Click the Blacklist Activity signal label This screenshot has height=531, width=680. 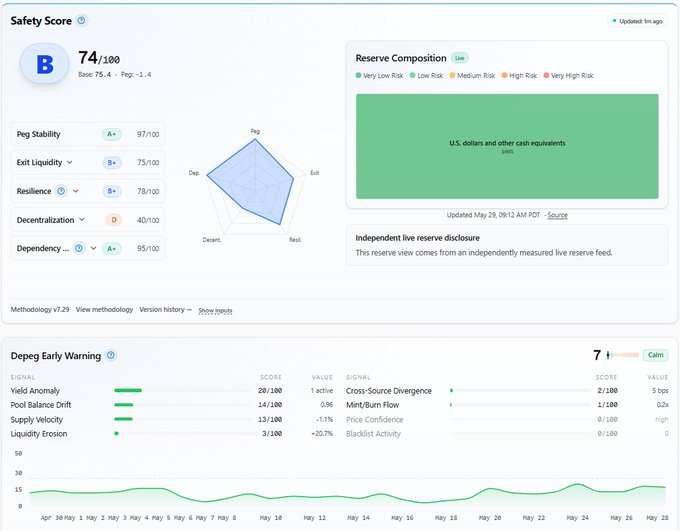pyautogui.click(x=373, y=434)
